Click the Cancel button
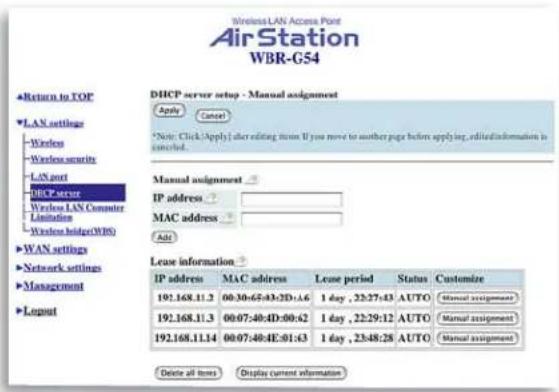Image resolution: width=559 pixels, height=392 pixels. [x=213, y=116]
